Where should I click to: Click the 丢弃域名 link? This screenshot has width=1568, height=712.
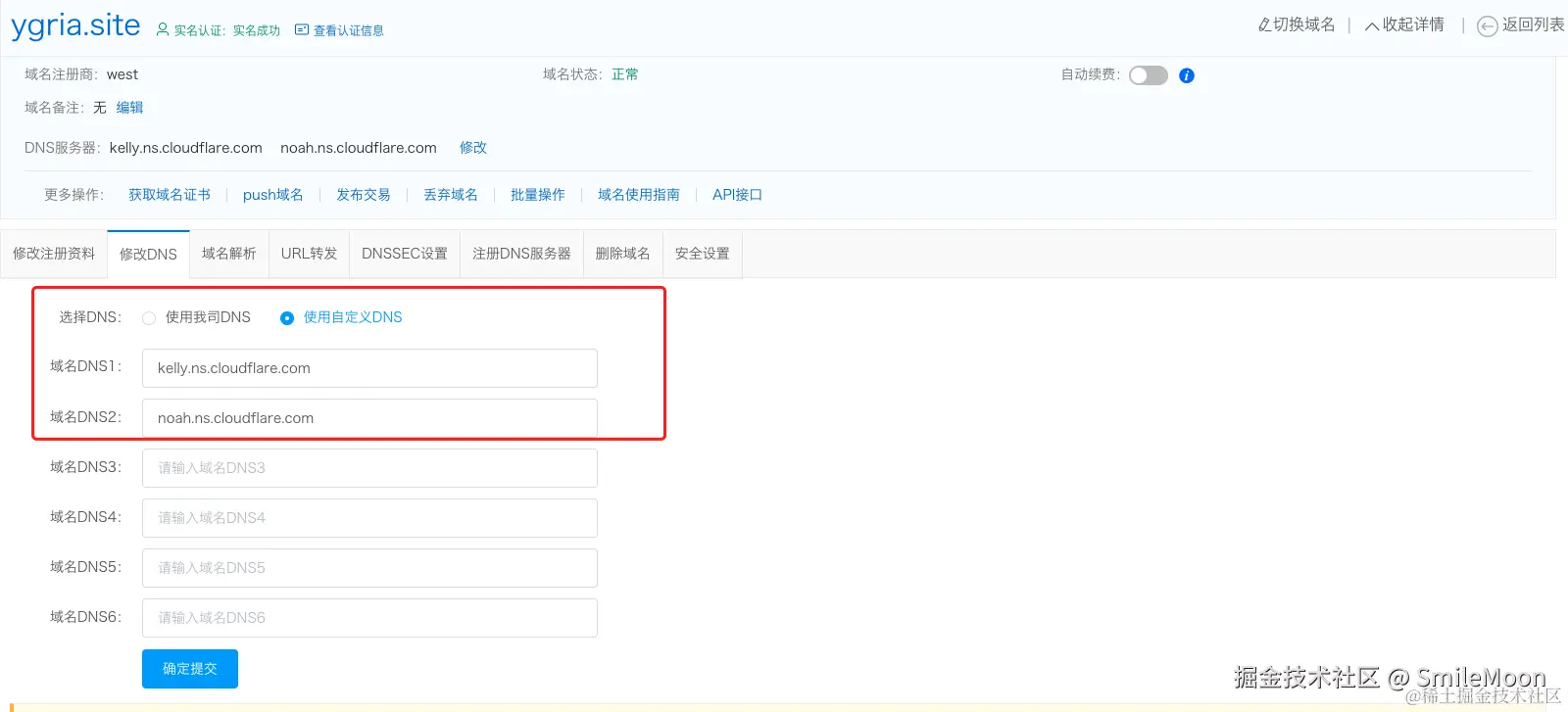pyautogui.click(x=451, y=195)
